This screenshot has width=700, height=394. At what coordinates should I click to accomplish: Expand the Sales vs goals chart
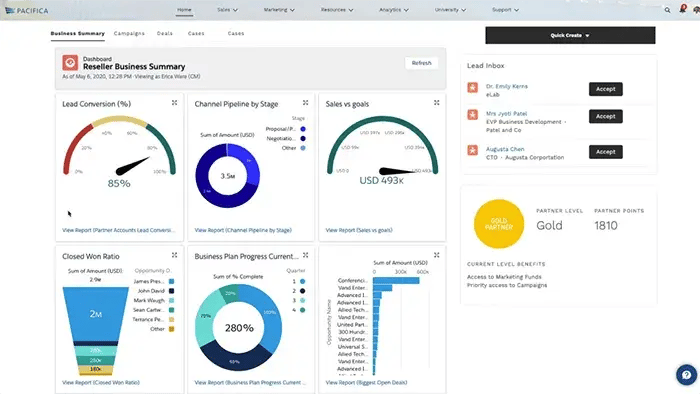[x=437, y=103]
